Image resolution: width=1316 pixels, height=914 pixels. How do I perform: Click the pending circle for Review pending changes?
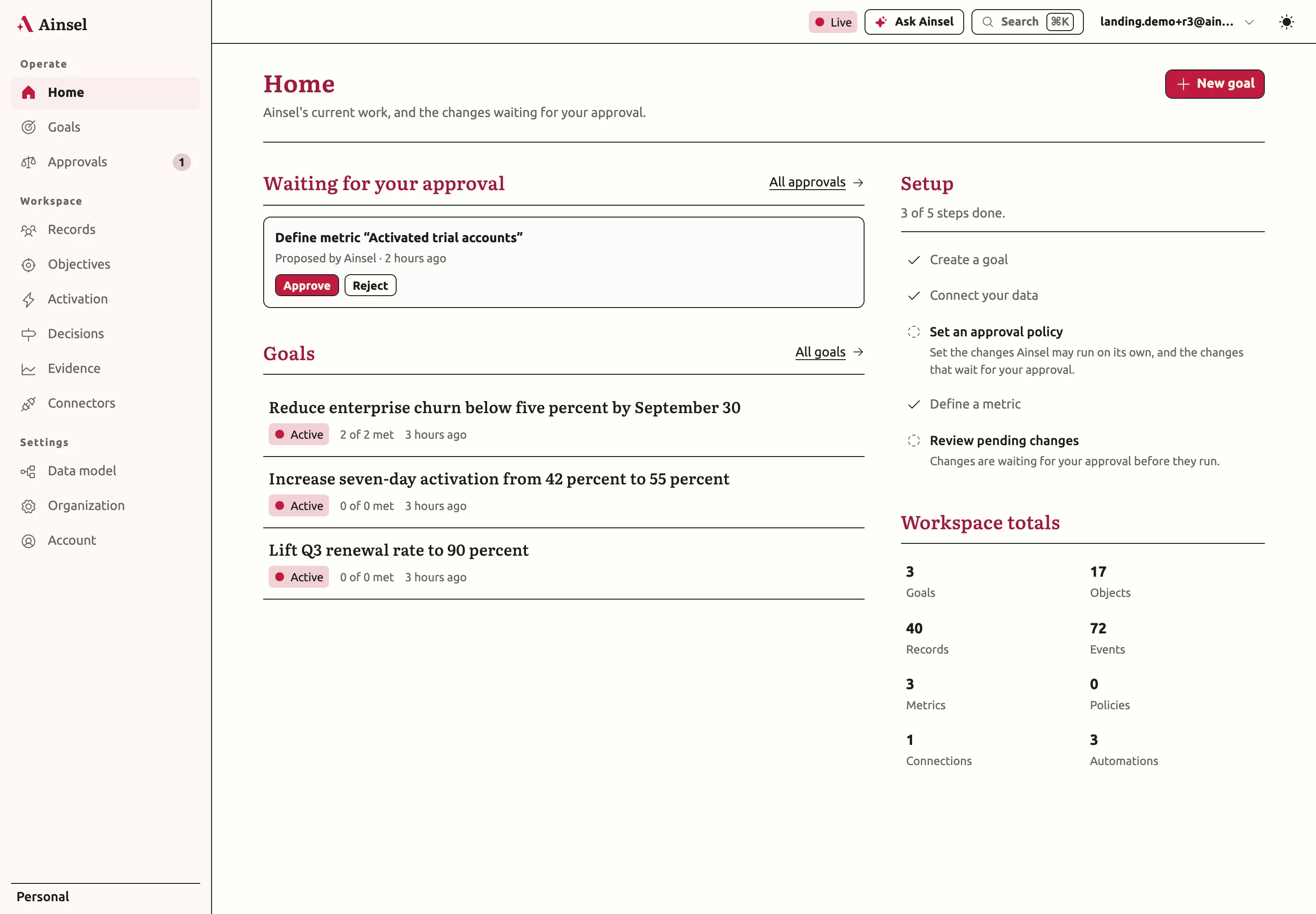click(x=914, y=441)
